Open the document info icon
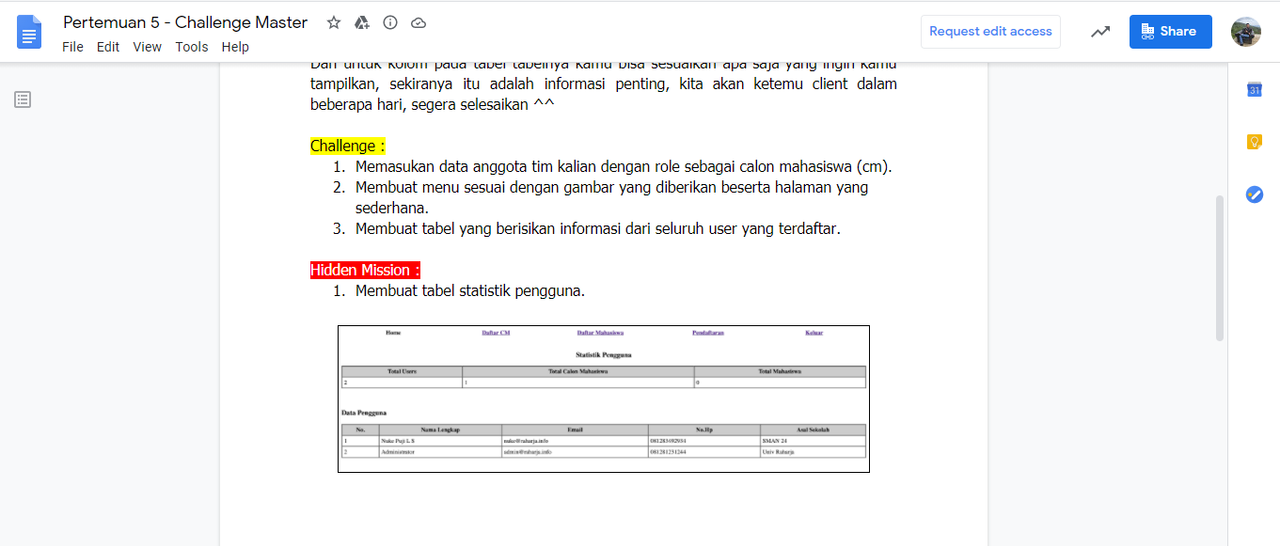The image size is (1280, 546). point(390,22)
